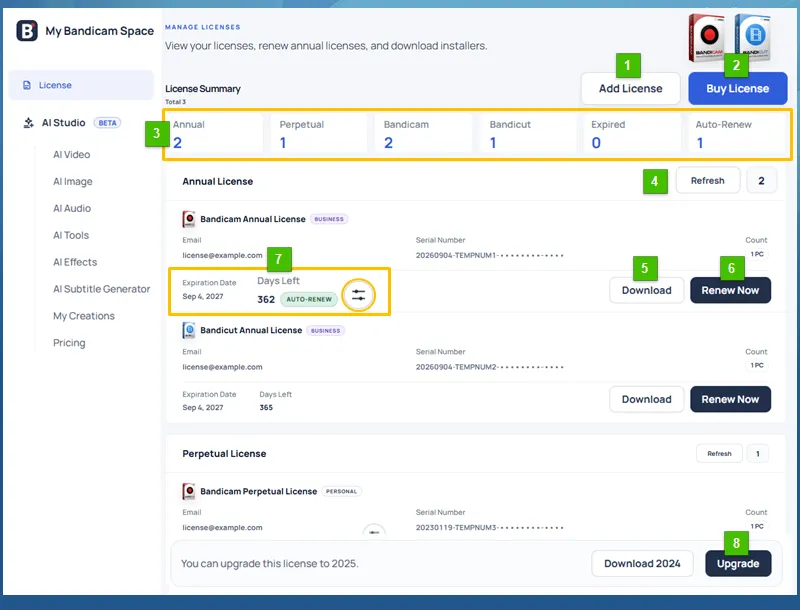This screenshot has height=610, width=800.
Task: Open the Pricing page
Action: pos(69,343)
